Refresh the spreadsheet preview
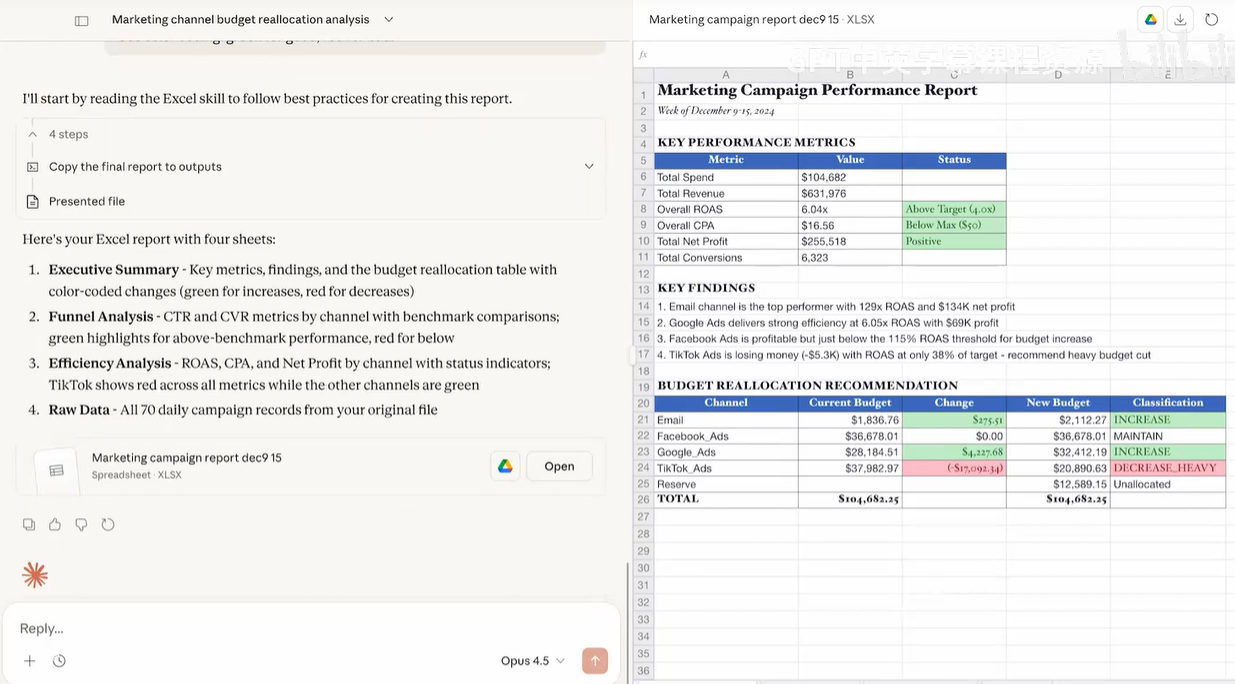The image size is (1235, 684). coord(1211,20)
